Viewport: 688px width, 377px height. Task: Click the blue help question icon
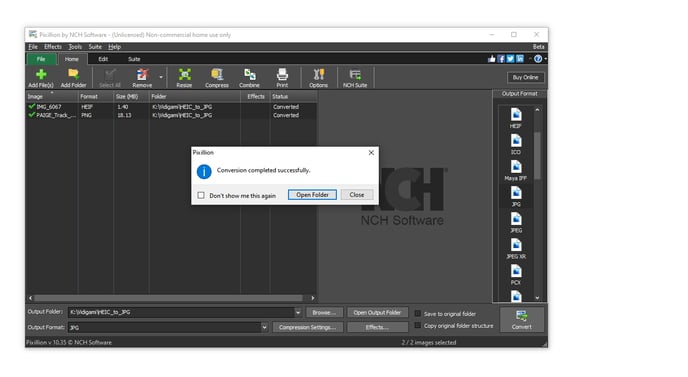pos(538,59)
